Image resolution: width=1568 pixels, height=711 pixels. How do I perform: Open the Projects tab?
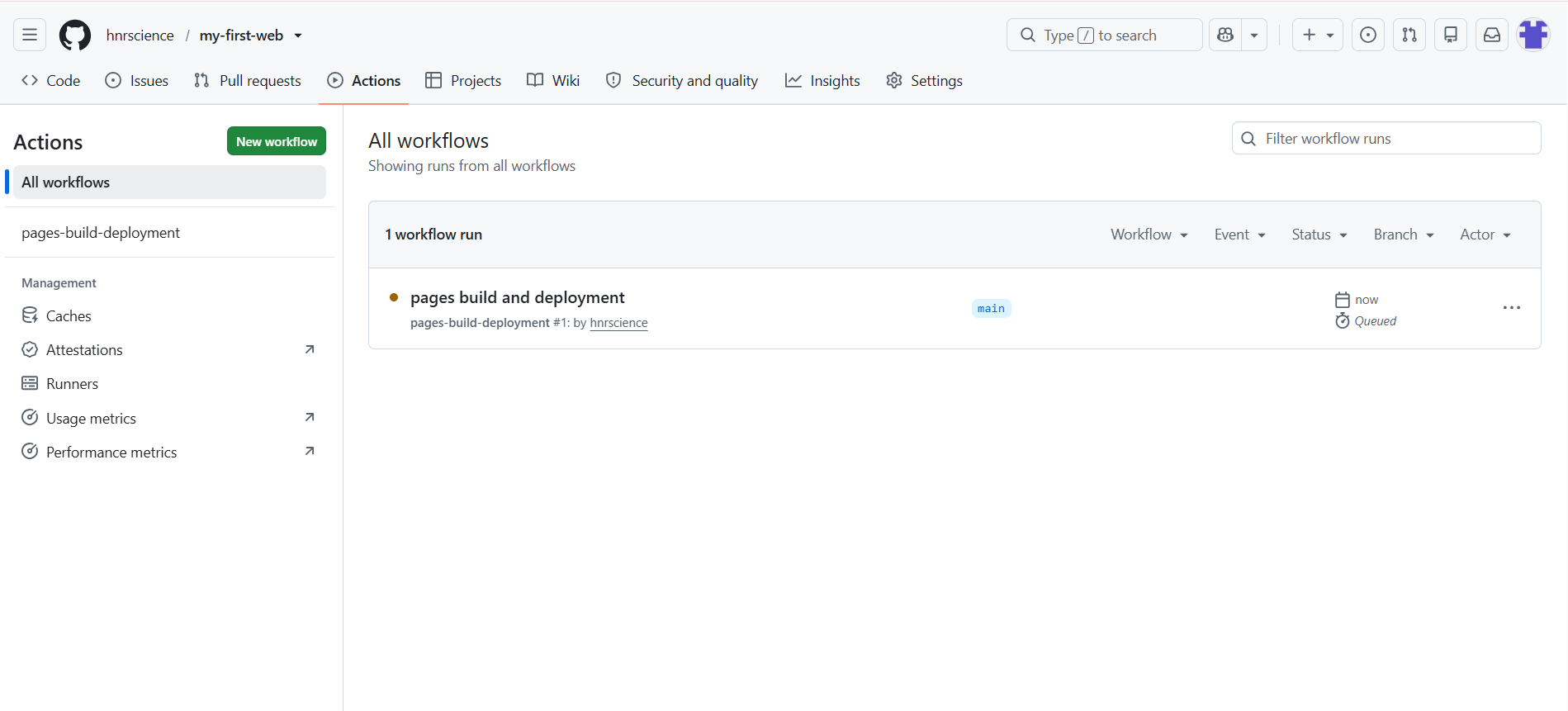point(463,80)
